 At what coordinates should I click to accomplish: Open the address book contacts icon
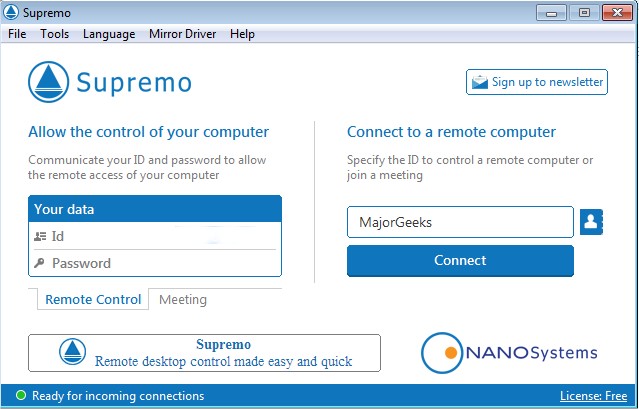591,221
